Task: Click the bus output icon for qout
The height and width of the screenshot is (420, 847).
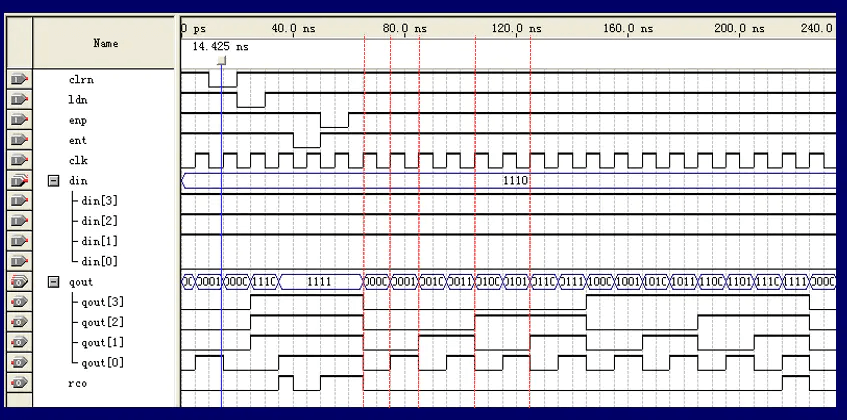Action: click(19, 282)
